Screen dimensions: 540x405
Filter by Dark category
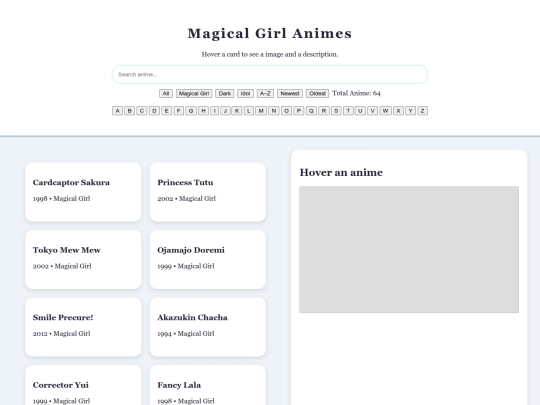click(x=225, y=93)
